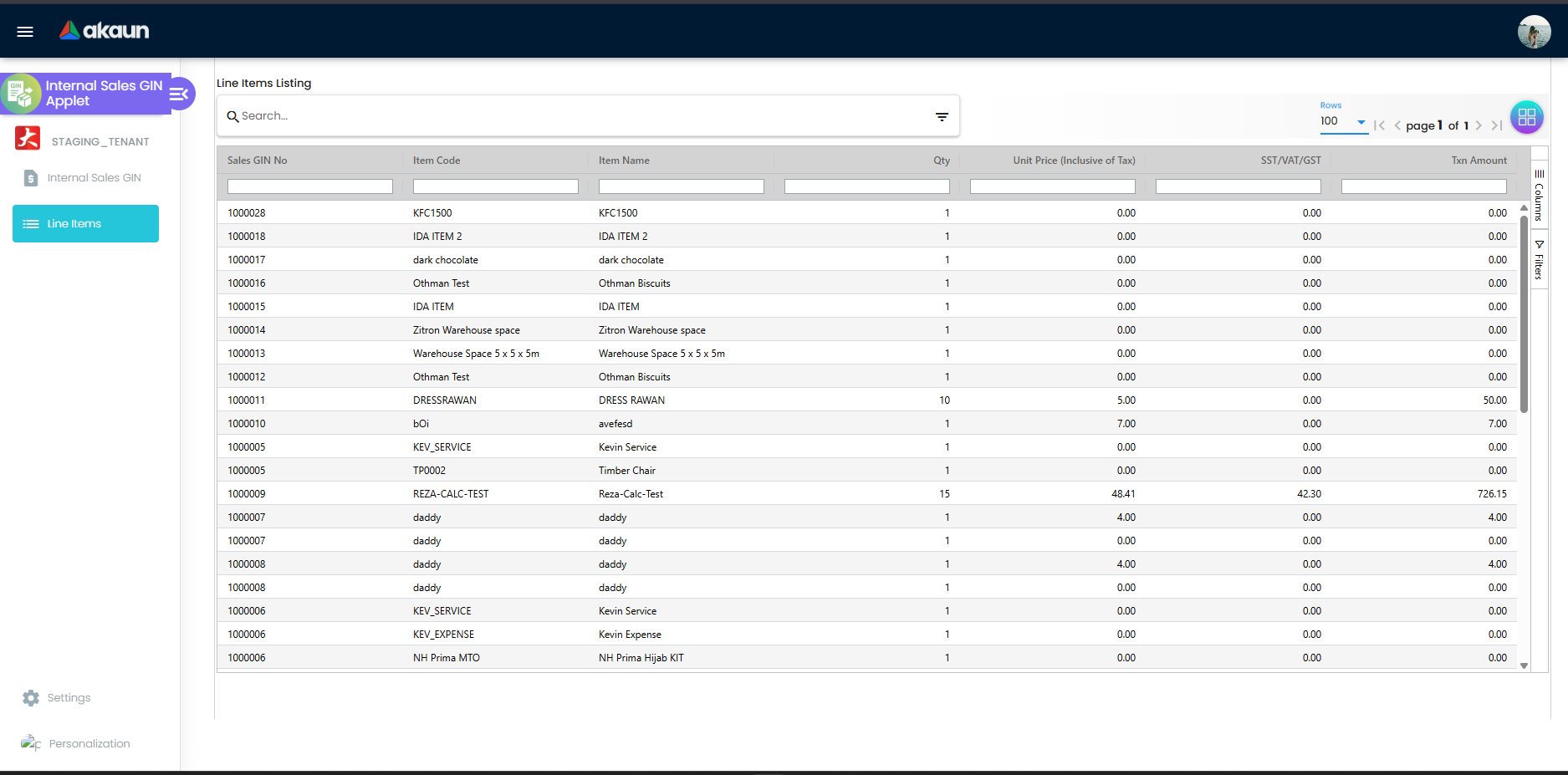The width and height of the screenshot is (1568, 775).
Task: Click the Item Name filter box
Action: coord(682,186)
